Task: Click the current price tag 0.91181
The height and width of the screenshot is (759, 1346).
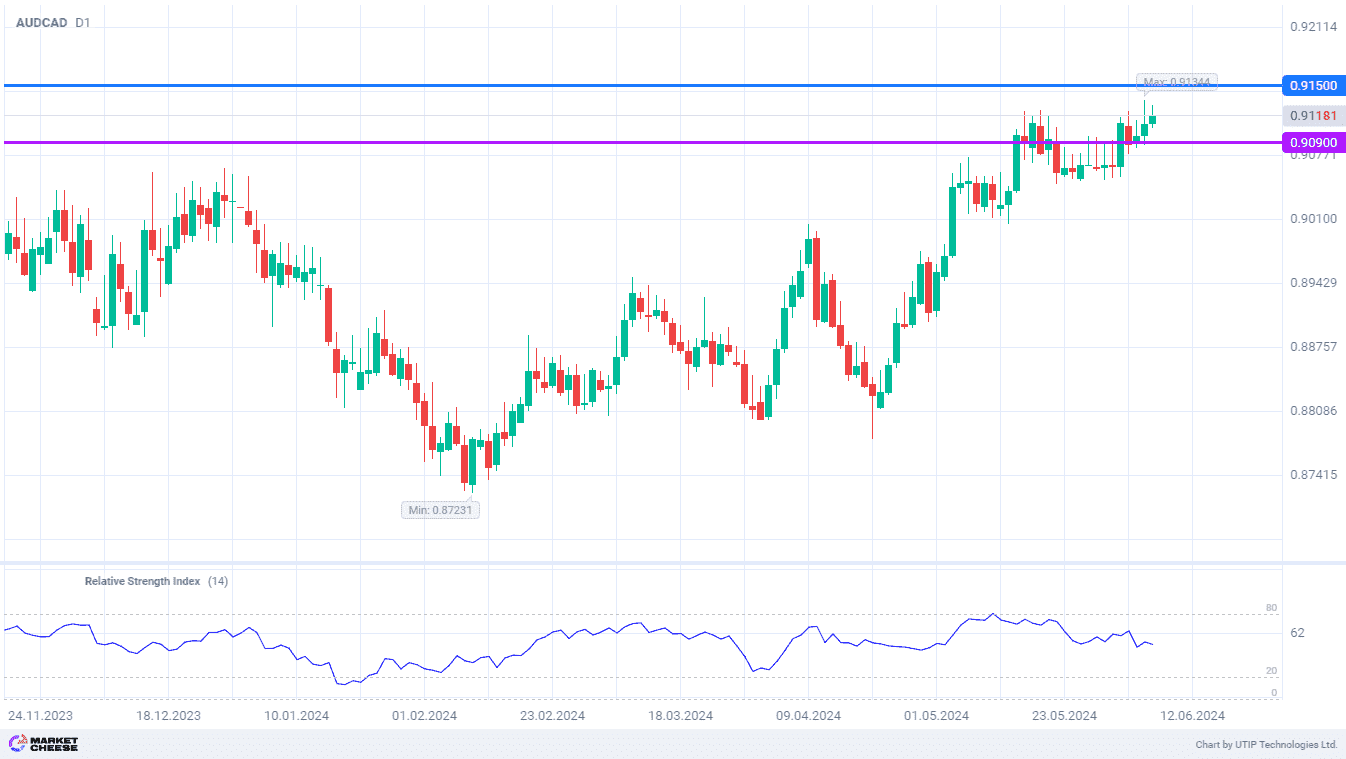Action: coord(1313,116)
